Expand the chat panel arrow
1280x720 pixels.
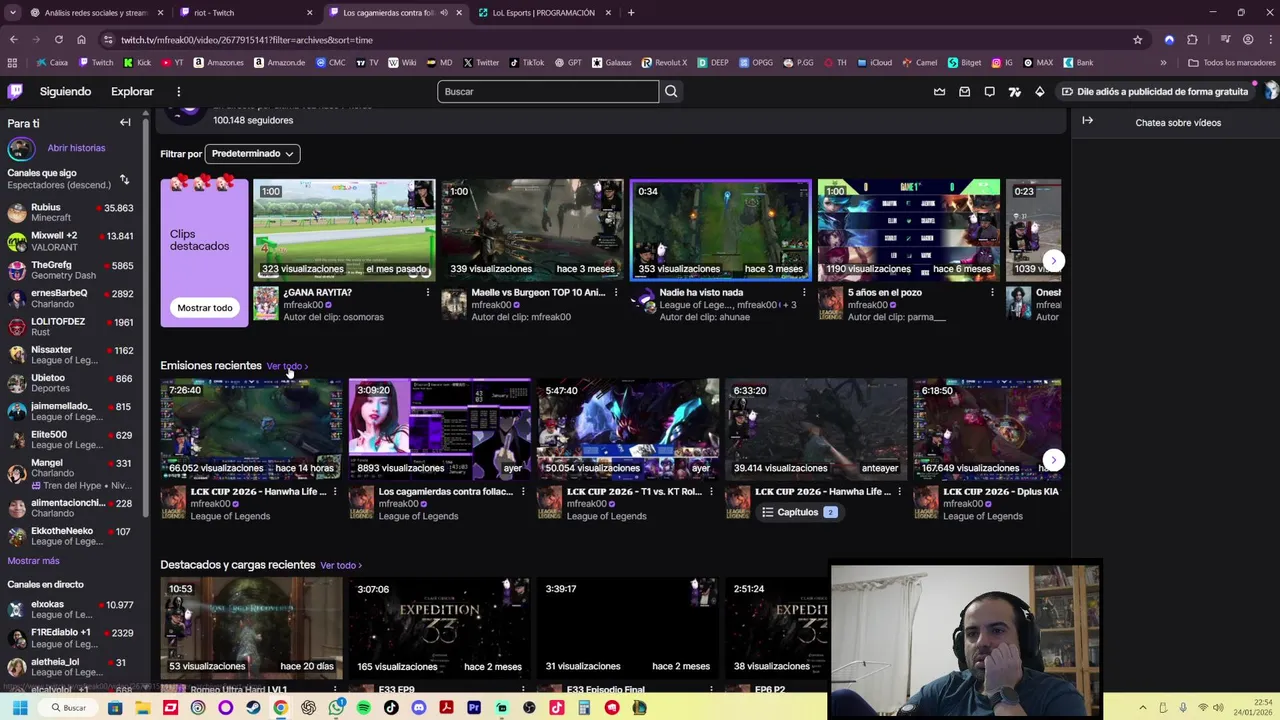click(x=1087, y=121)
